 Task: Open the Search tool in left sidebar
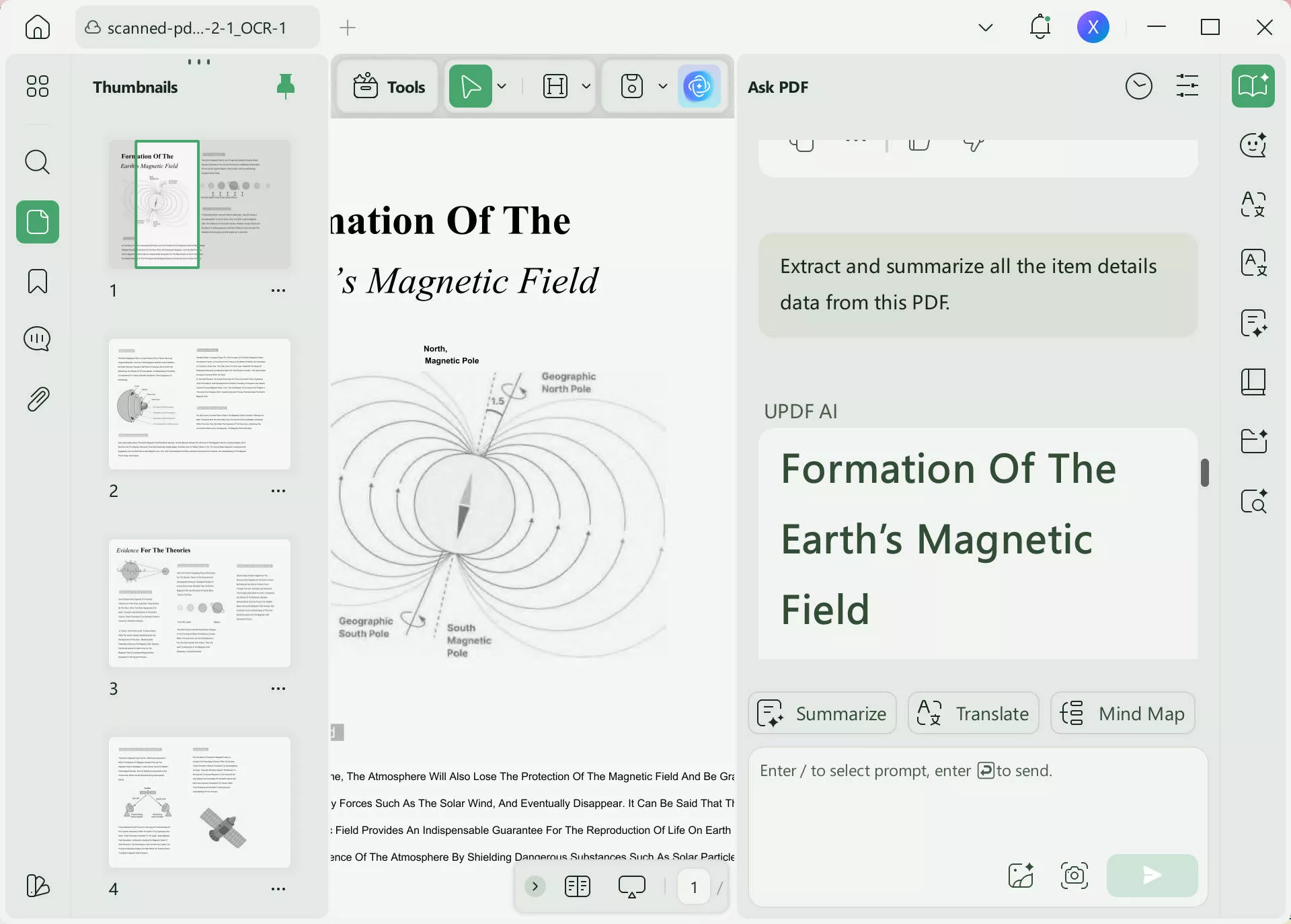click(x=37, y=162)
